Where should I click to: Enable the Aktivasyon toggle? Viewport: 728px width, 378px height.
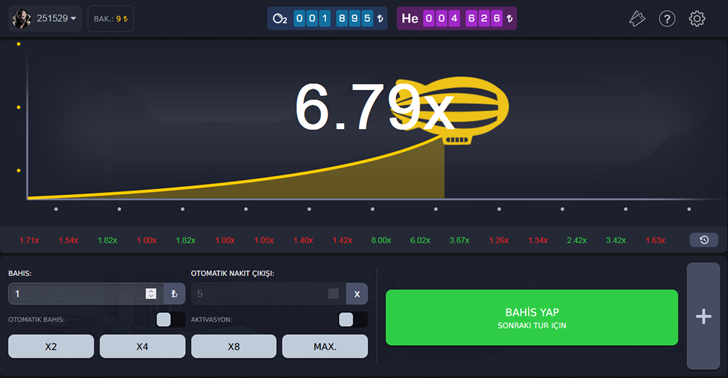(353, 319)
